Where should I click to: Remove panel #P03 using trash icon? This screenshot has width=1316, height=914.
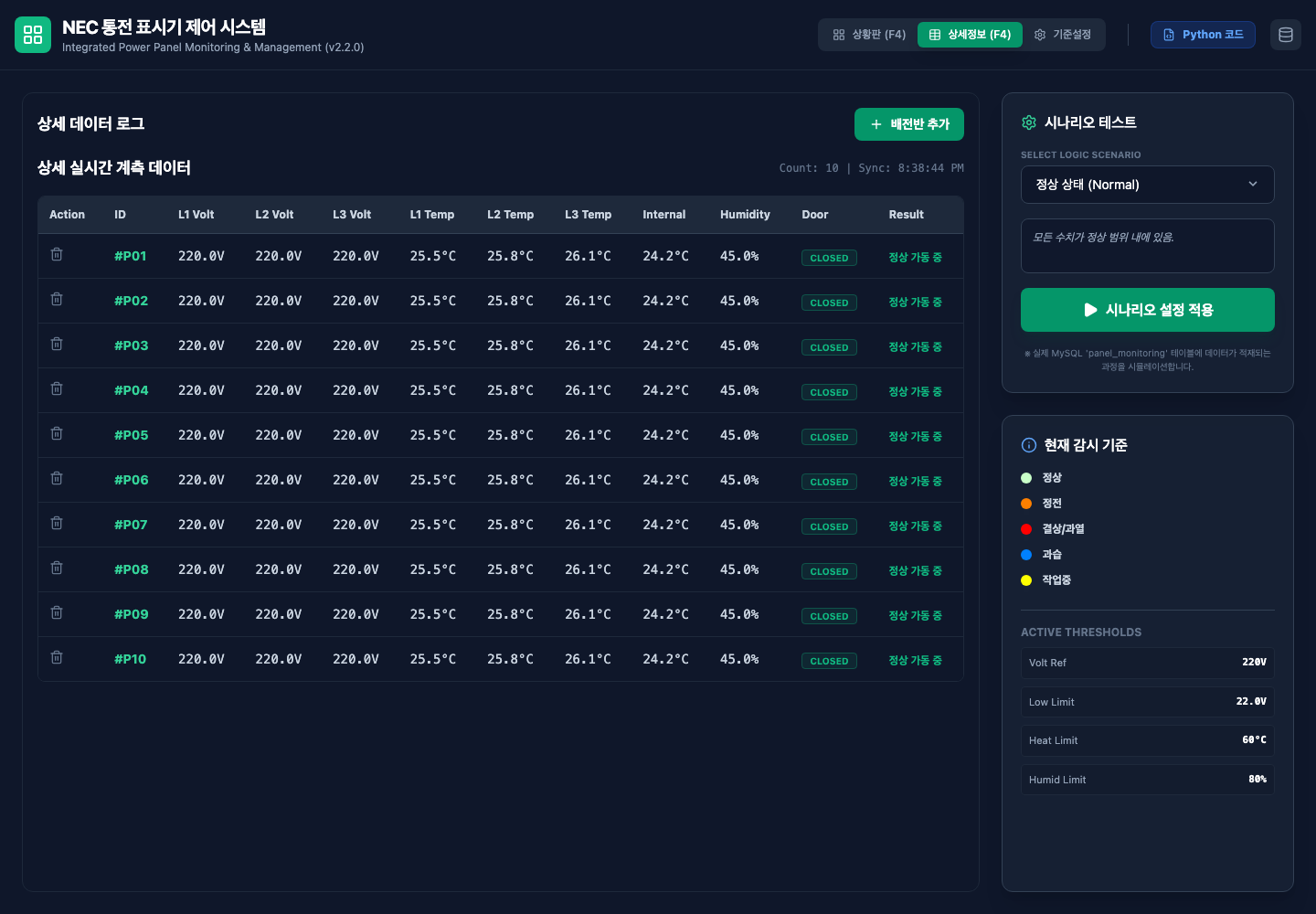click(57, 344)
